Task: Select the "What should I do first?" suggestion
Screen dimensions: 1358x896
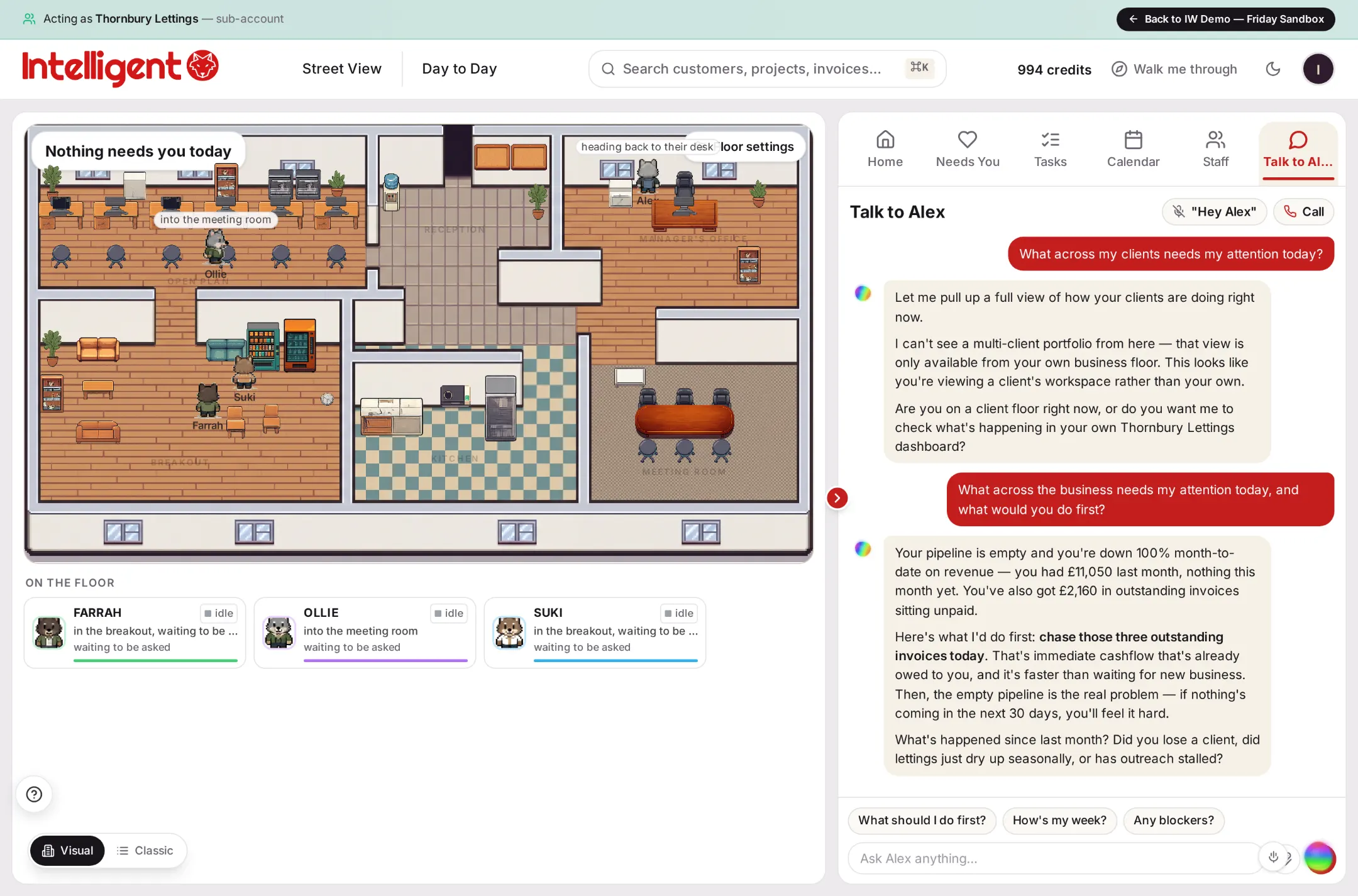Action: [x=922, y=821]
